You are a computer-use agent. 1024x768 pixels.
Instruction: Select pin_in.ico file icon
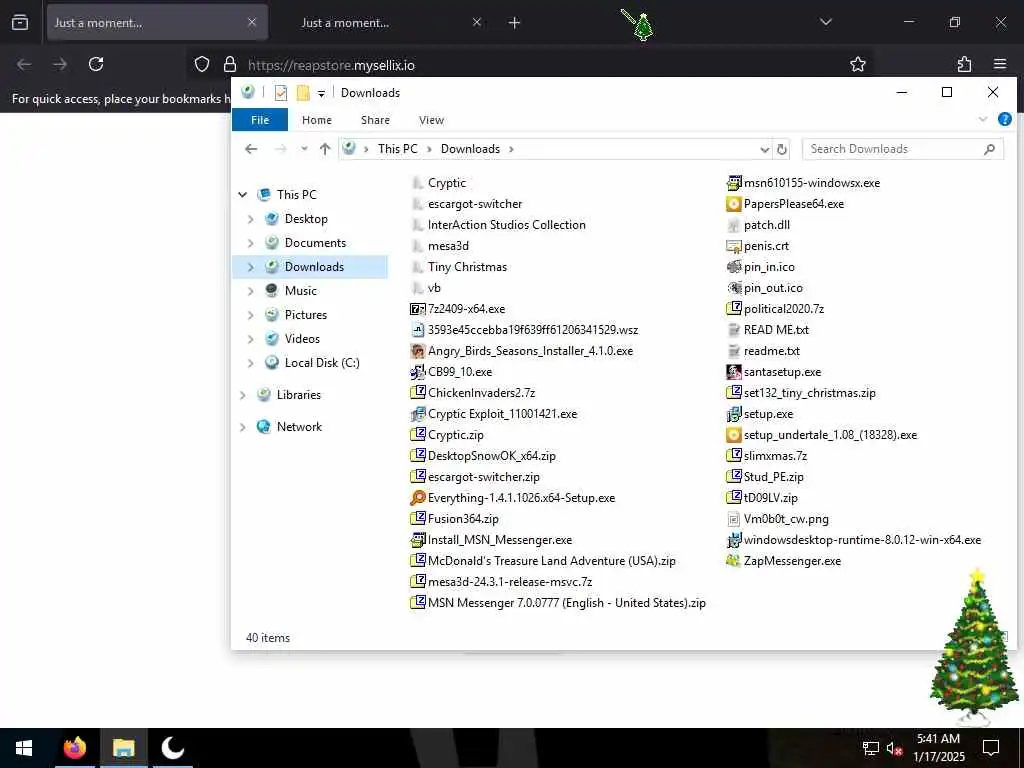(x=734, y=267)
